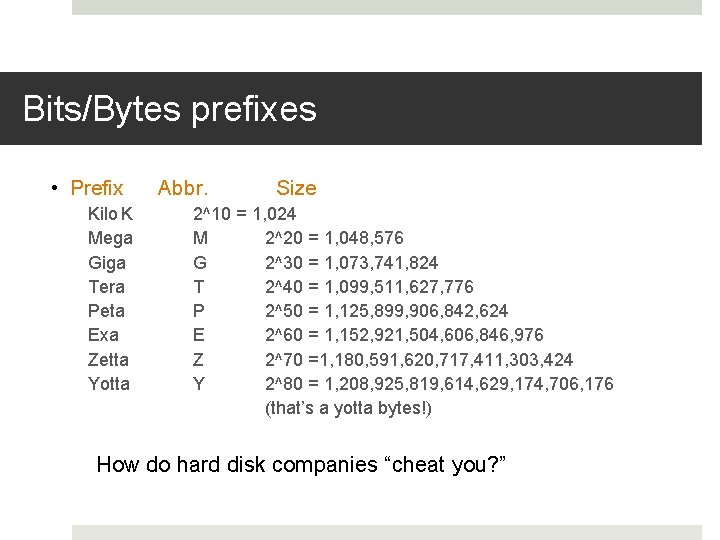Click the Yotta prefix label
Image resolution: width=720 pixels, height=540 pixels.
point(108,383)
